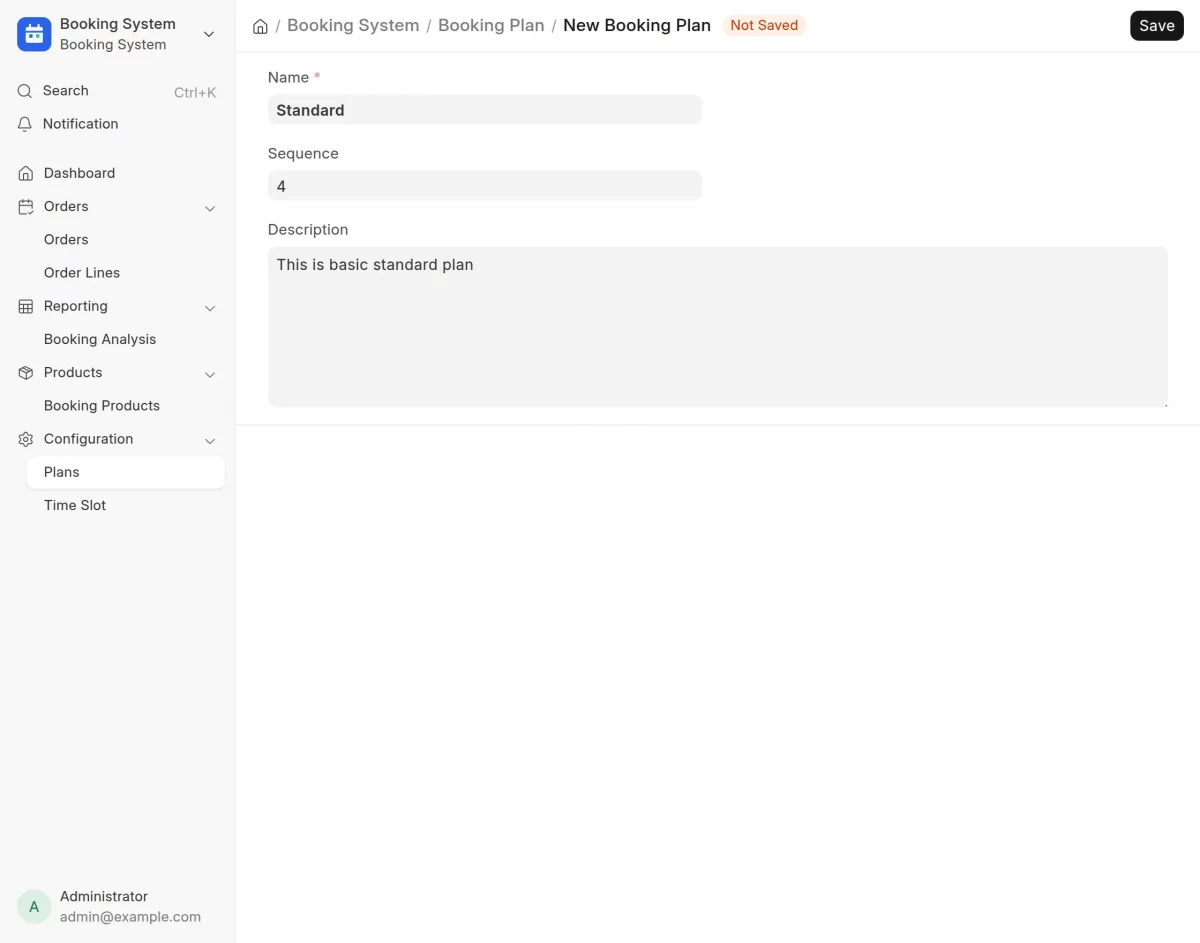
Task: Click the Not Saved status badge
Action: pos(764,25)
